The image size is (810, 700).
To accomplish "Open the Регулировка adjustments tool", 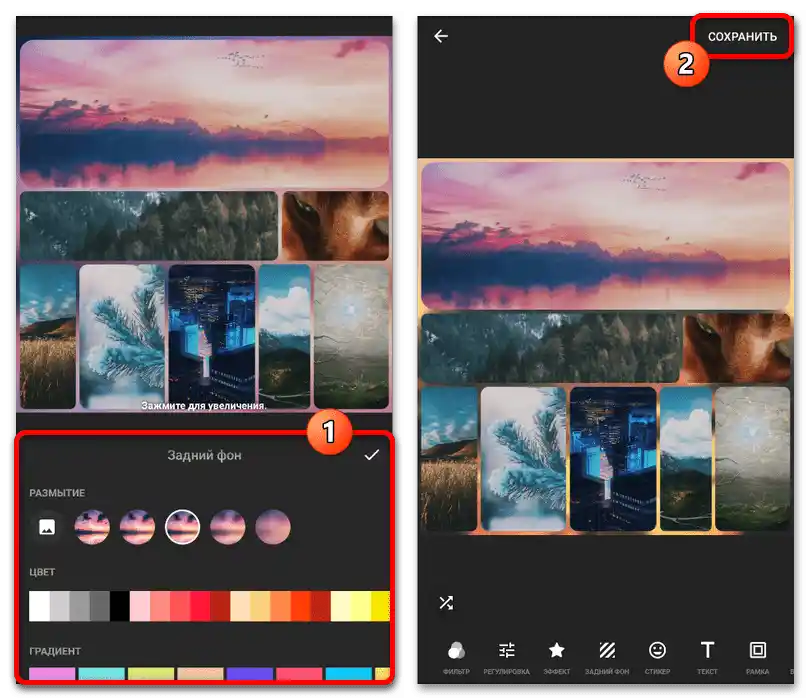I will pos(506,657).
